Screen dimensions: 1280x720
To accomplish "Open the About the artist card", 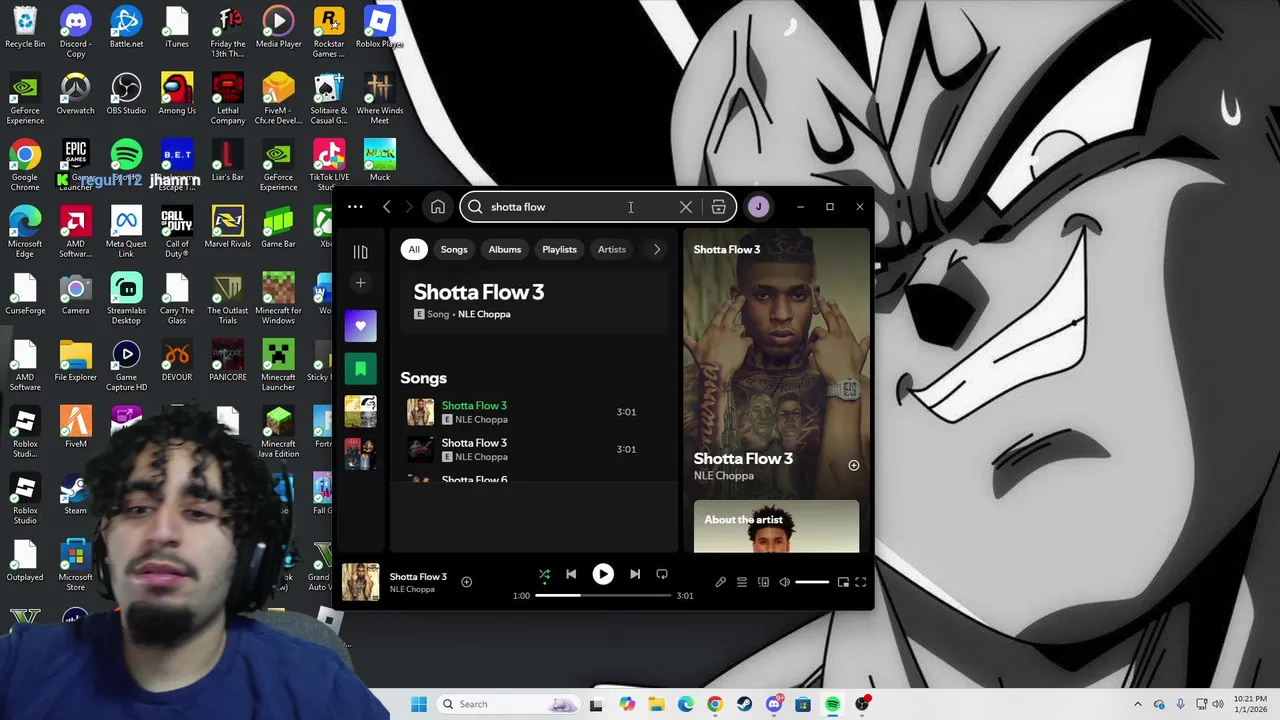I will click(776, 526).
